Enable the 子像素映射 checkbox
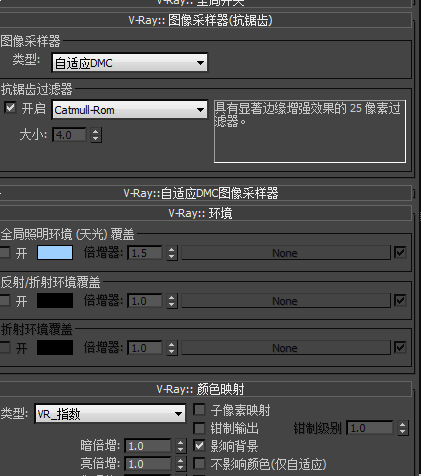The height and width of the screenshot is (476, 421). 199,410
